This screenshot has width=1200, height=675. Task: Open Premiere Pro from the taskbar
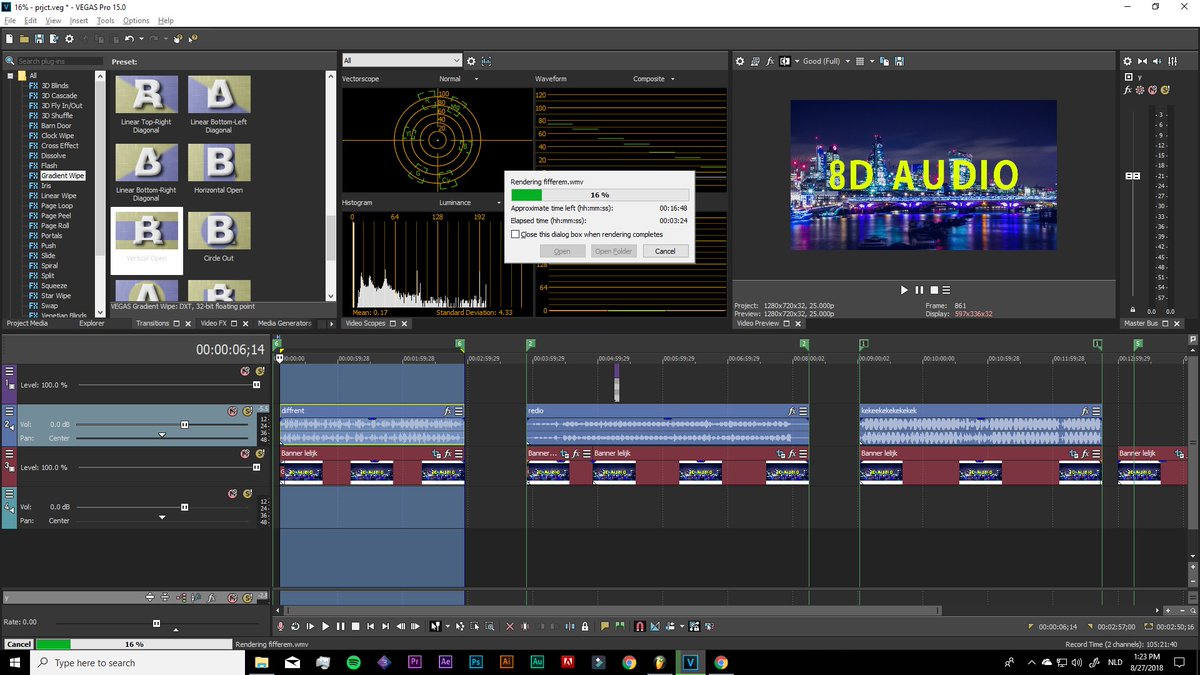tap(415, 662)
